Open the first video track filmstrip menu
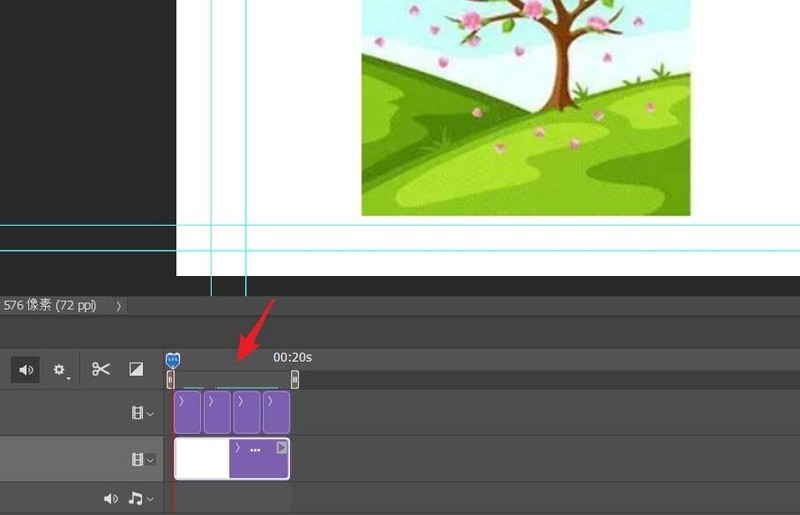This screenshot has width=800, height=515. click(x=142, y=413)
